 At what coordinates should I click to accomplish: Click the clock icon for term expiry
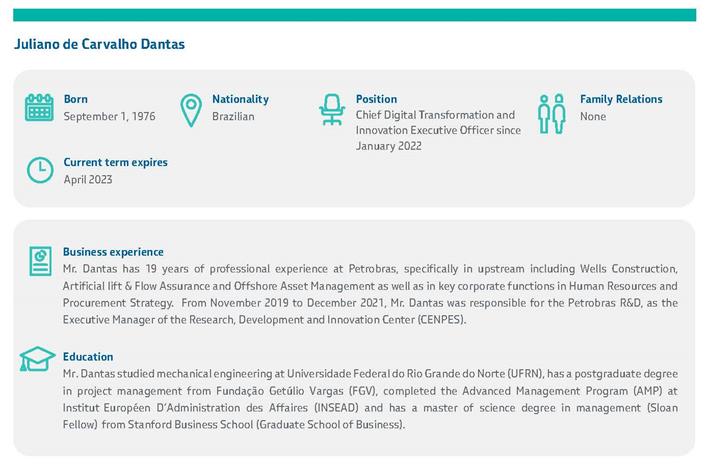[x=39, y=170]
